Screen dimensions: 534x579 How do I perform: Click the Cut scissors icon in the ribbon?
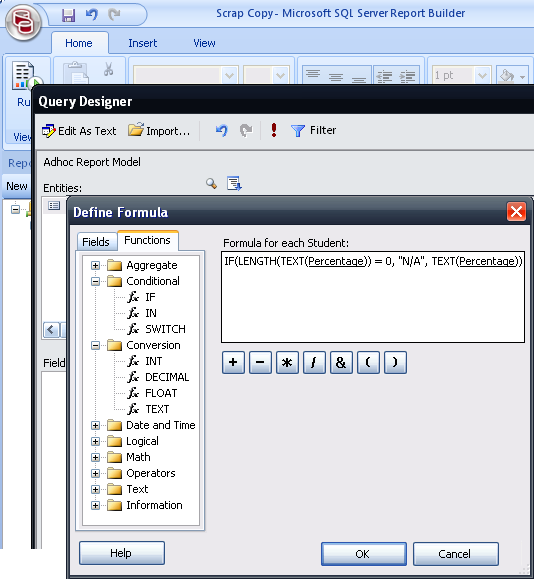tap(108, 69)
